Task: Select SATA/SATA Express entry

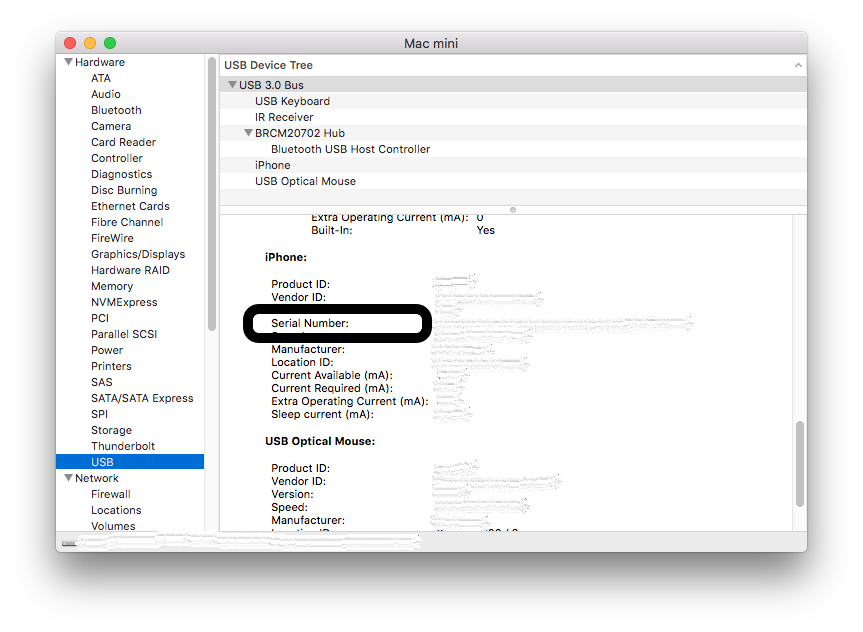Action: 142,397
